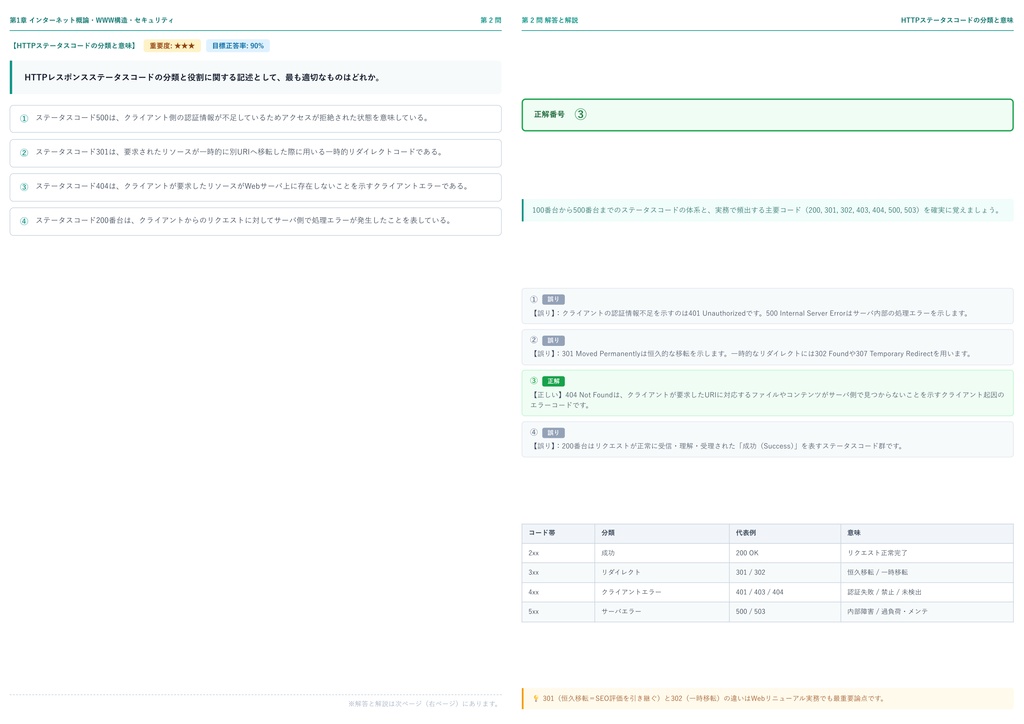Click the question statement about HTTPレスポンスステータスコード
This screenshot has width=1024, height=724.
(x=255, y=77)
